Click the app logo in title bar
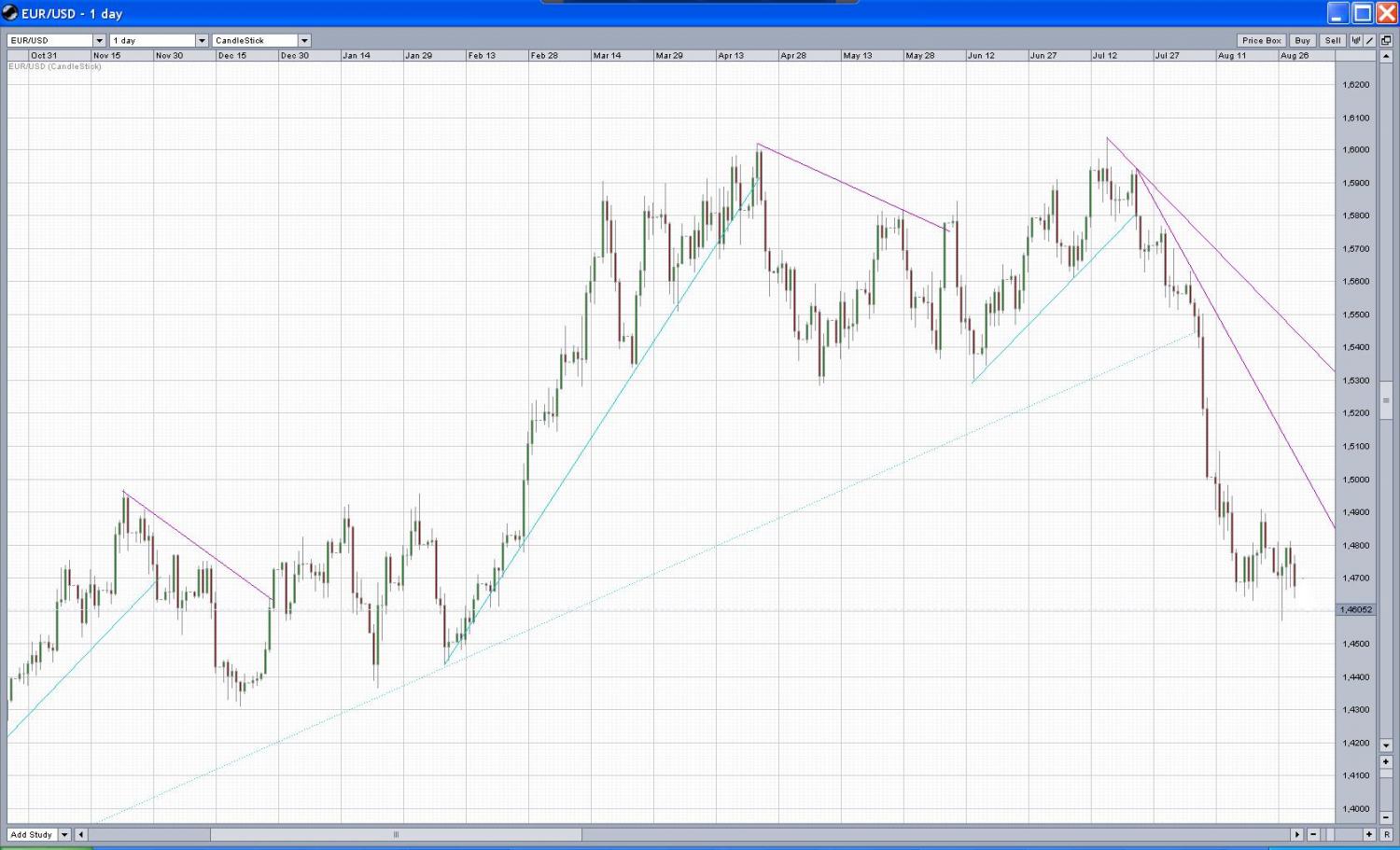1400x850 pixels. pyautogui.click(x=9, y=13)
